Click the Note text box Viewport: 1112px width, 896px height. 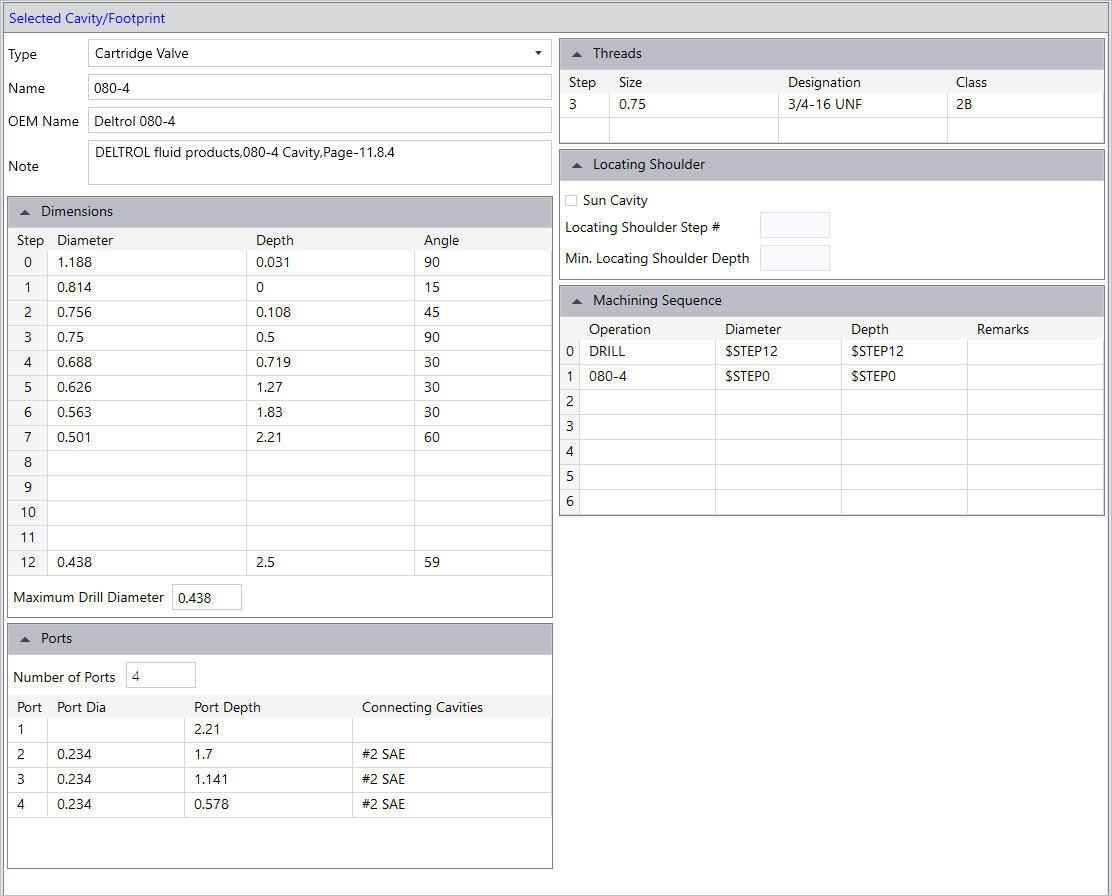coord(319,163)
